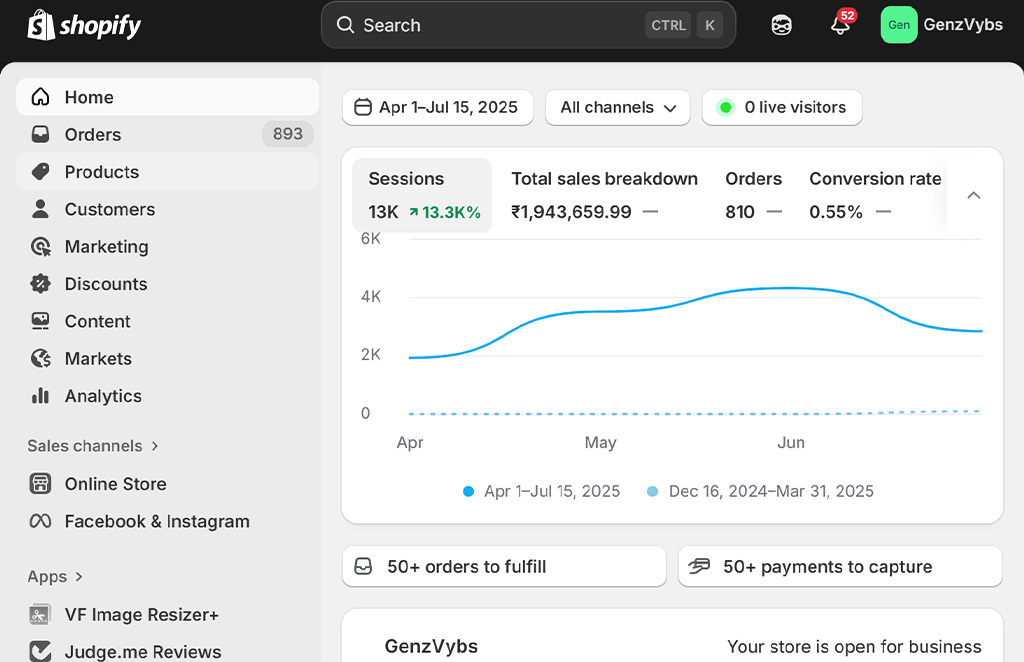Click the Orders inbox icon in sidebar
Image resolution: width=1024 pixels, height=662 pixels.
click(x=40, y=134)
